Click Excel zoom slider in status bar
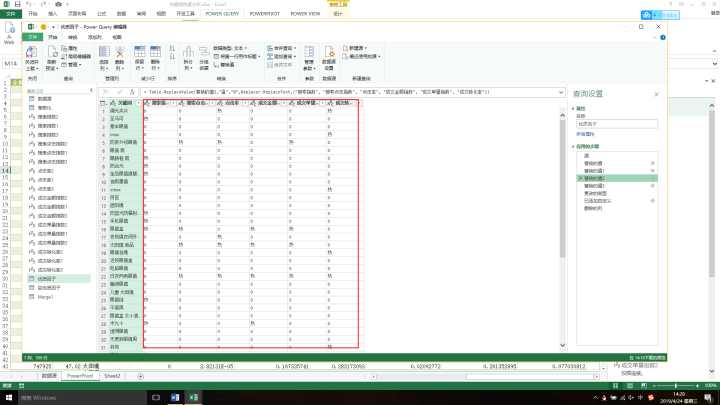This screenshot has height=405, width=720. tap(675, 386)
